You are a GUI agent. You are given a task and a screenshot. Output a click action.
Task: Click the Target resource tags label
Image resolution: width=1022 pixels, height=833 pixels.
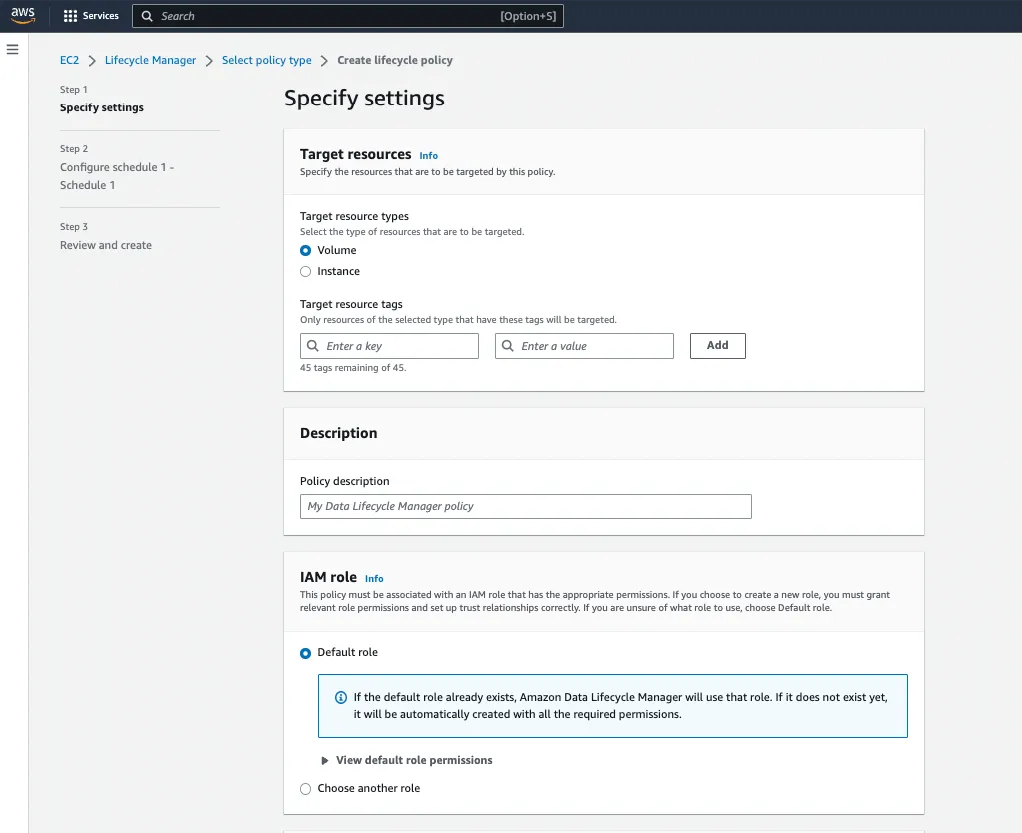tap(351, 304)
